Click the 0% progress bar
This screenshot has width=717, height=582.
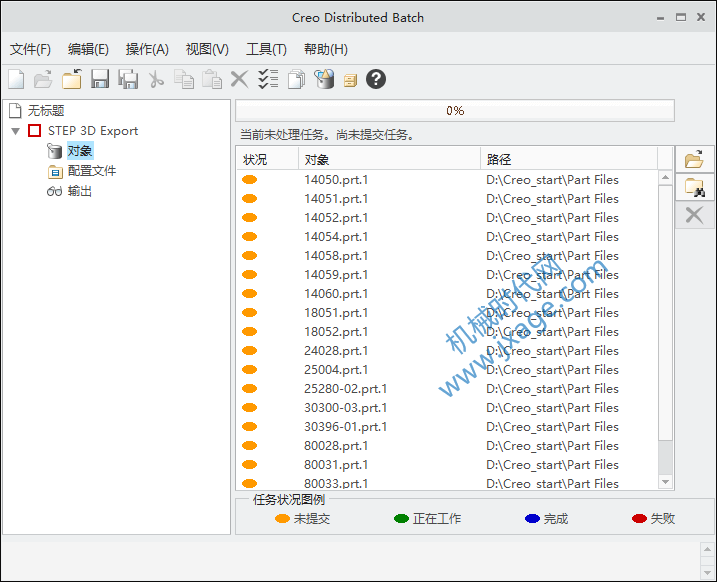455,111
